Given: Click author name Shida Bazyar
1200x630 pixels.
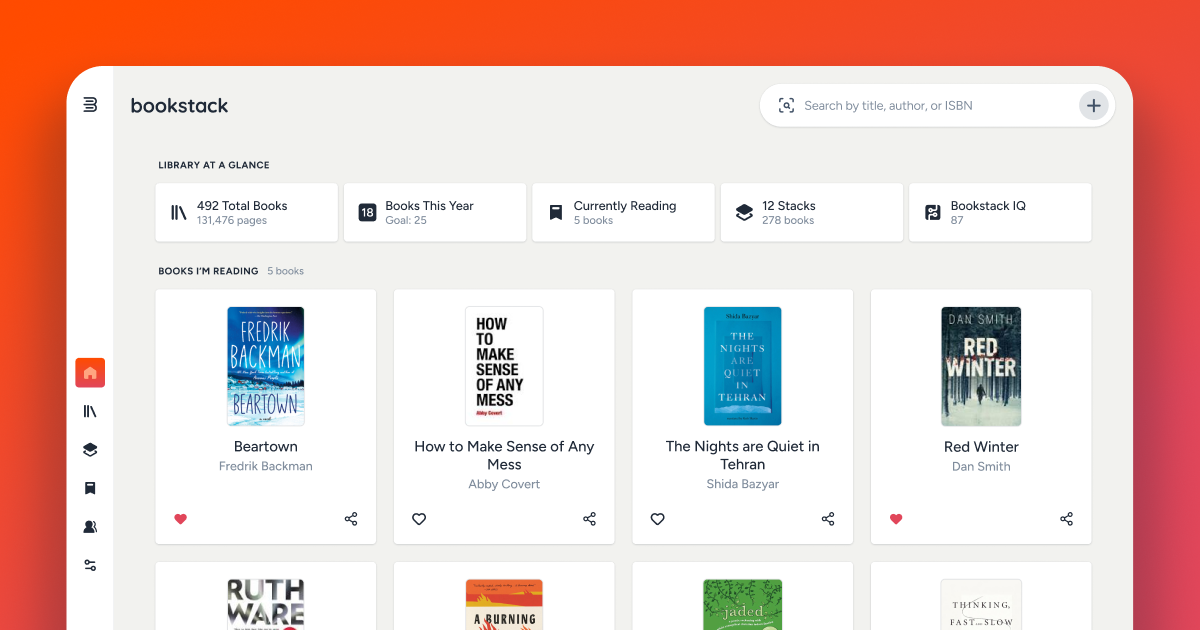Looking at the screenshot, I should tap(743, 484).
